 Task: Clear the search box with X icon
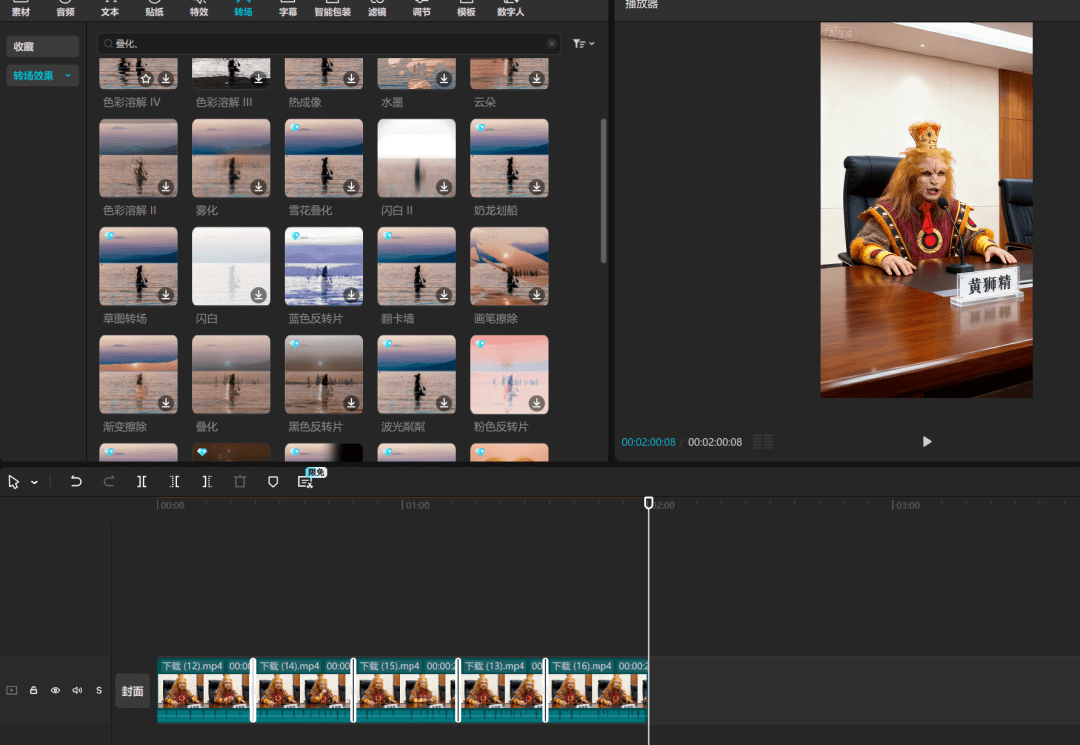pos(551,44)
